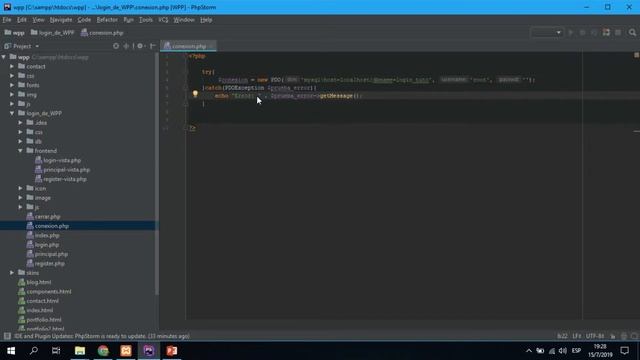This screenshot has height=360, width=640.
Task: Click the collapse all icon in Project panel
Action: [x=127, y=46]
